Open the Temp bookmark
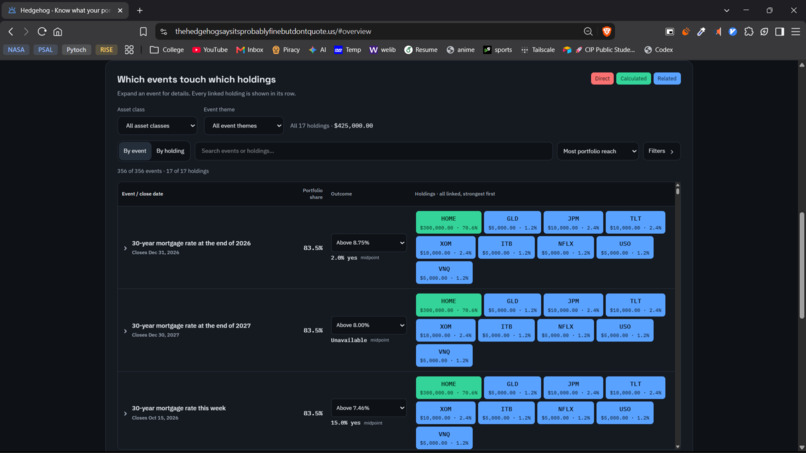 tap(347, 50)
